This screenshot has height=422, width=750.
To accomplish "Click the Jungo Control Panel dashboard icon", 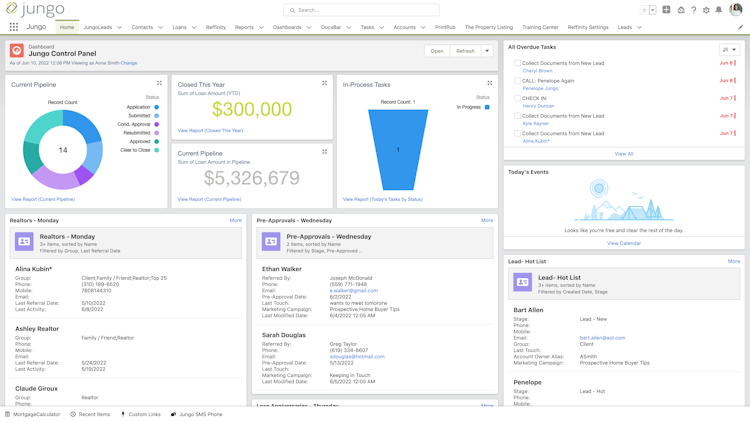I will (x=17, y=51).
